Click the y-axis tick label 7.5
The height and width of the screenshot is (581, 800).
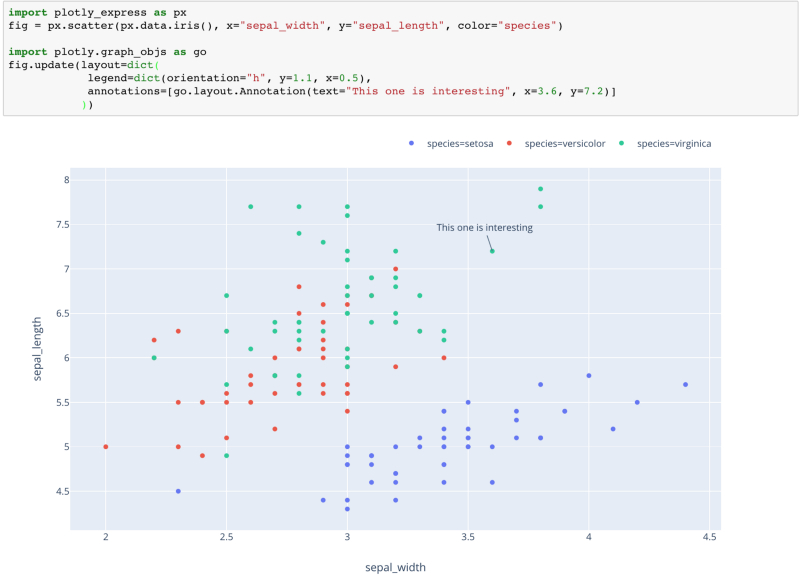[63, 224]
